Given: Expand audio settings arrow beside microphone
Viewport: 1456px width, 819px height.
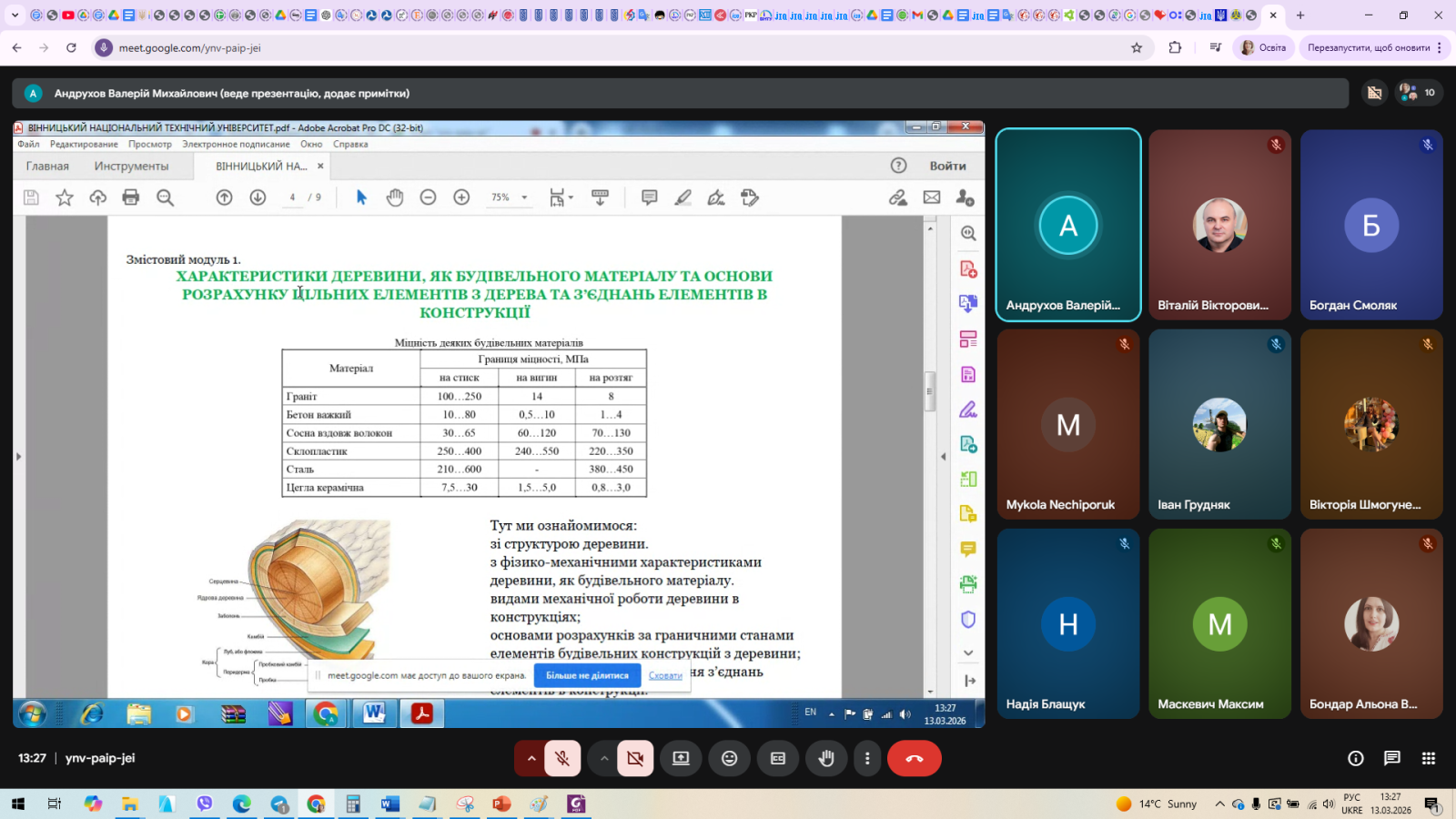Looking at the screenshot, I should coord(531,758).
